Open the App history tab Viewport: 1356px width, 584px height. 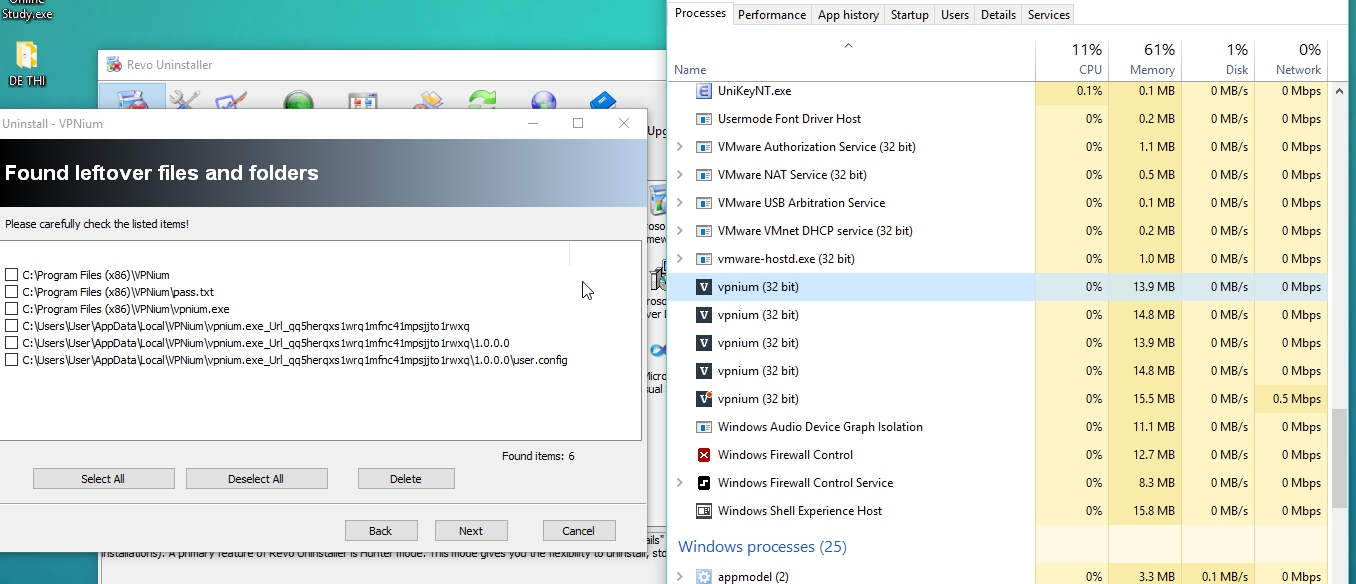[x=848, y=15]
